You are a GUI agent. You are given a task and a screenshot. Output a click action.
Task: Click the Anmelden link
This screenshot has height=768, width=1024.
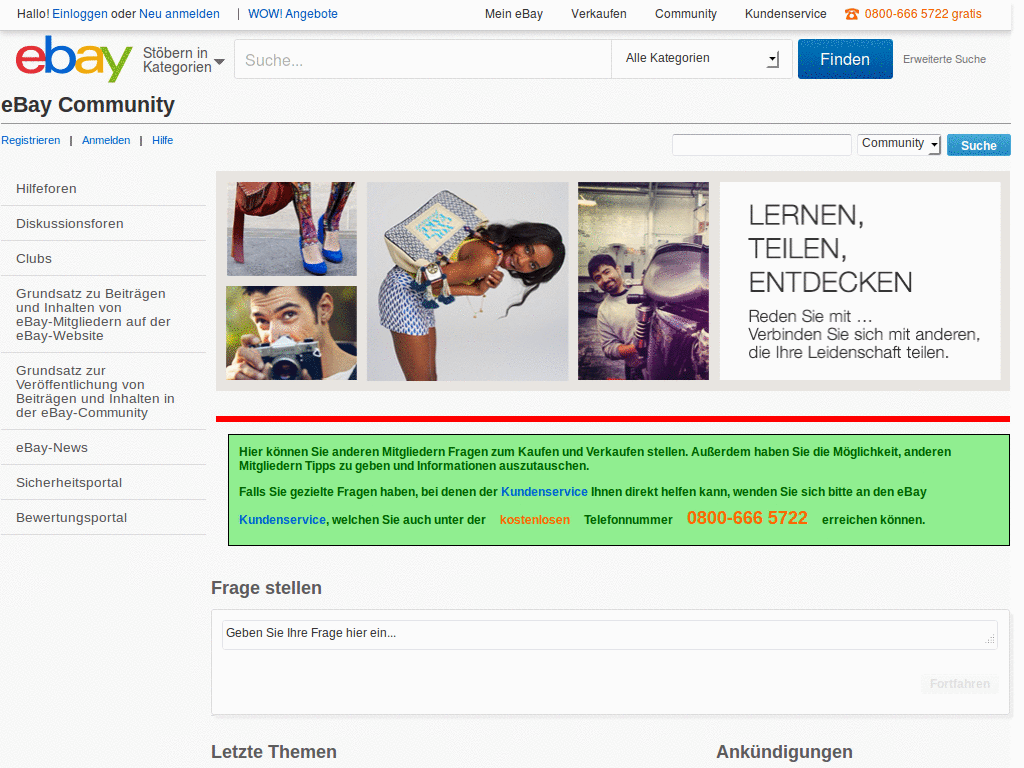pos(106,140)
